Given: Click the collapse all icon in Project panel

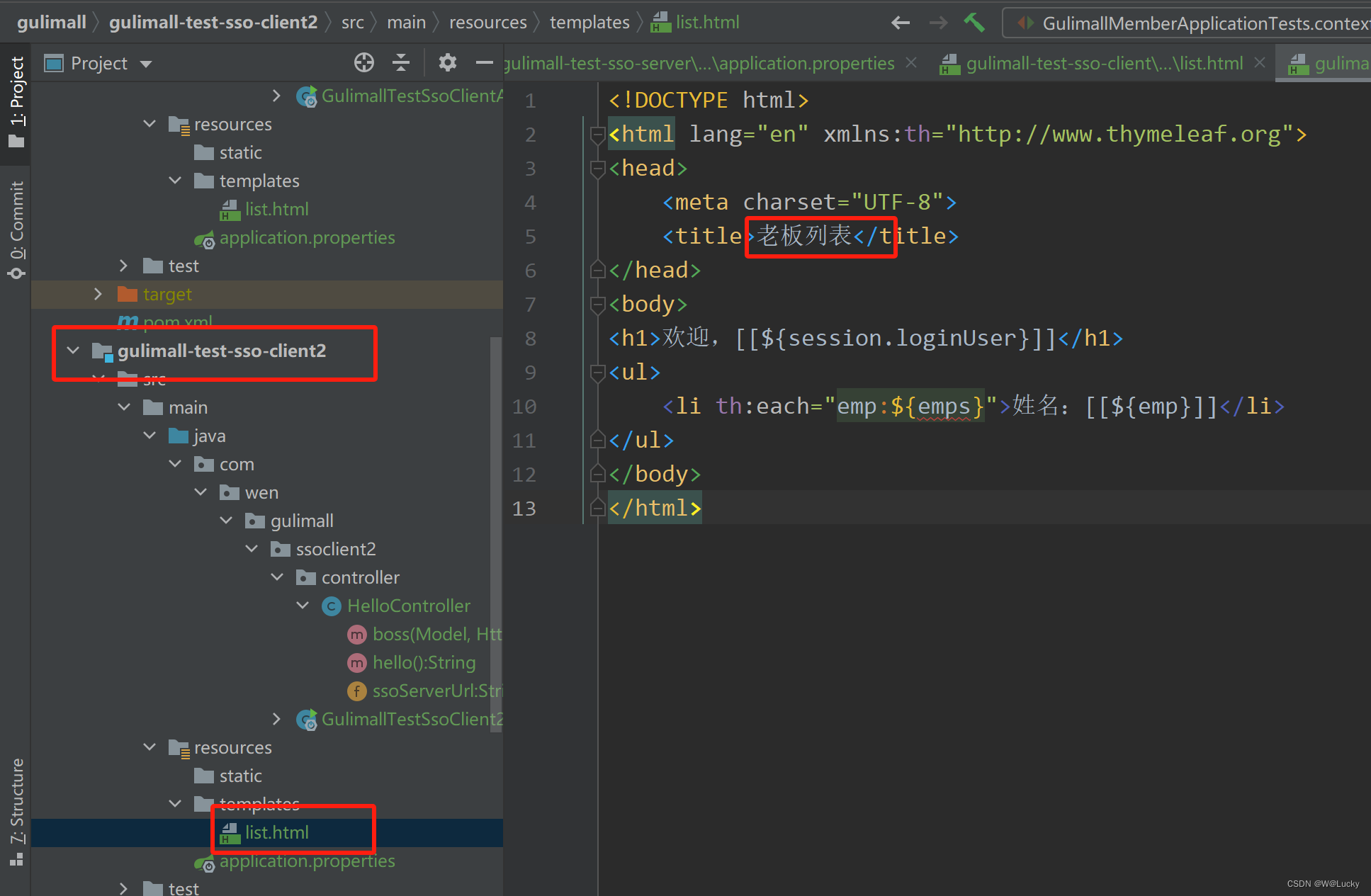Looking at the screenshot, I should tap(401, 63).
